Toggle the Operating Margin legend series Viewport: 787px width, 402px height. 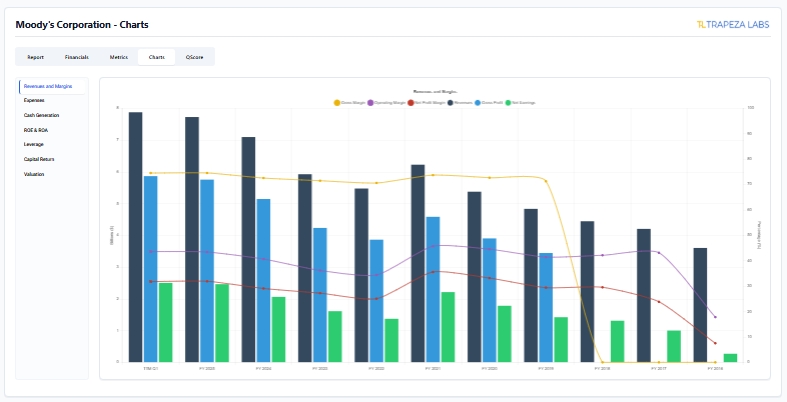point(386,103)
